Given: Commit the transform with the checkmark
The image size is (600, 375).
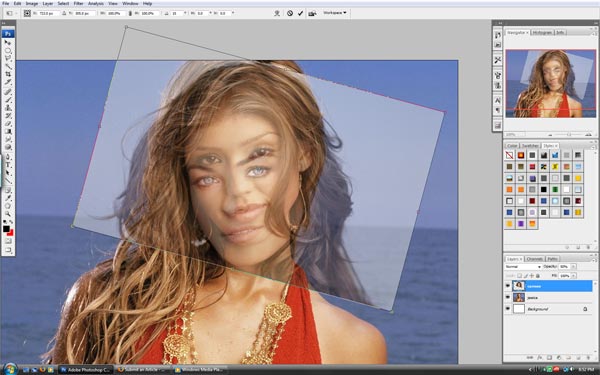Looking at the screenshot, I should pos(300,13).
